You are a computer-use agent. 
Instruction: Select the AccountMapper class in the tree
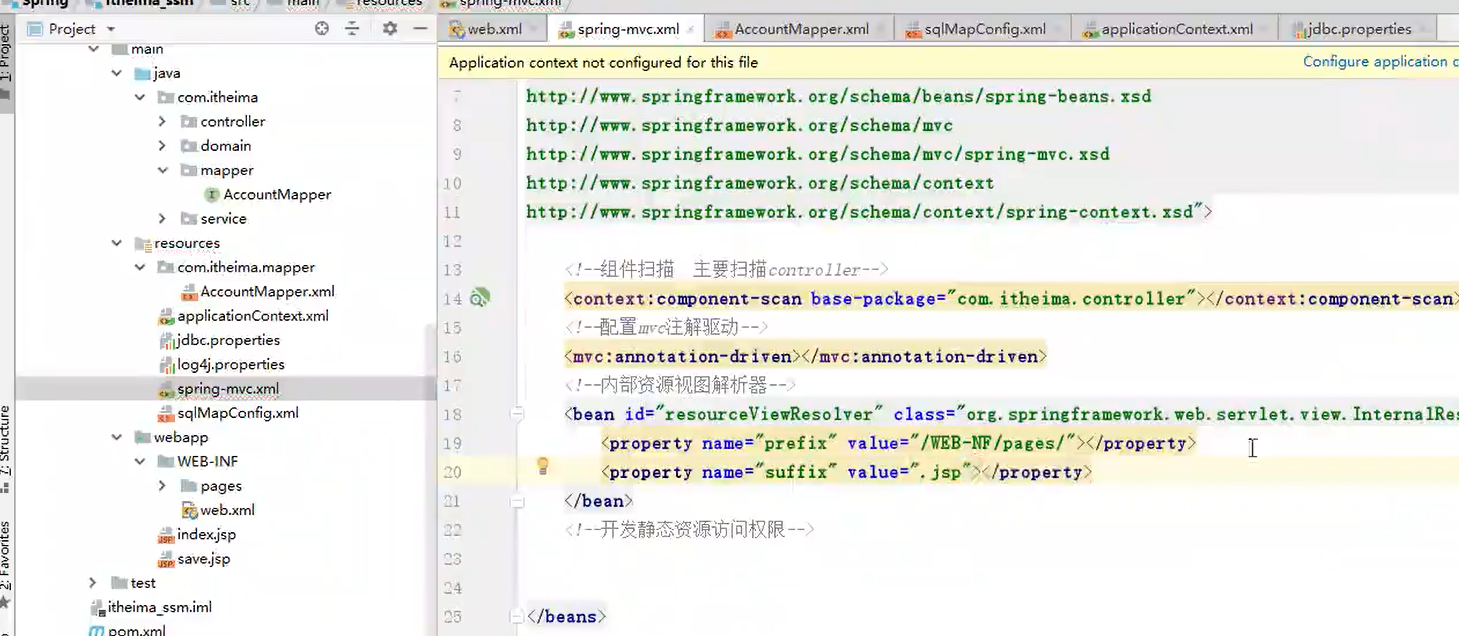277,194
